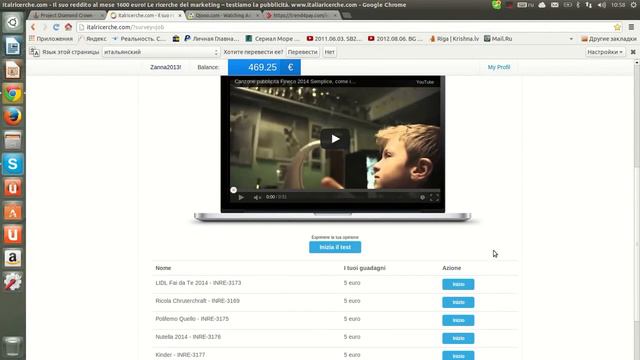Image resolution: width=640 pixels, height=360 pixels.
Task: Open the keyboard layout indicator
Action: click(525, 5)
